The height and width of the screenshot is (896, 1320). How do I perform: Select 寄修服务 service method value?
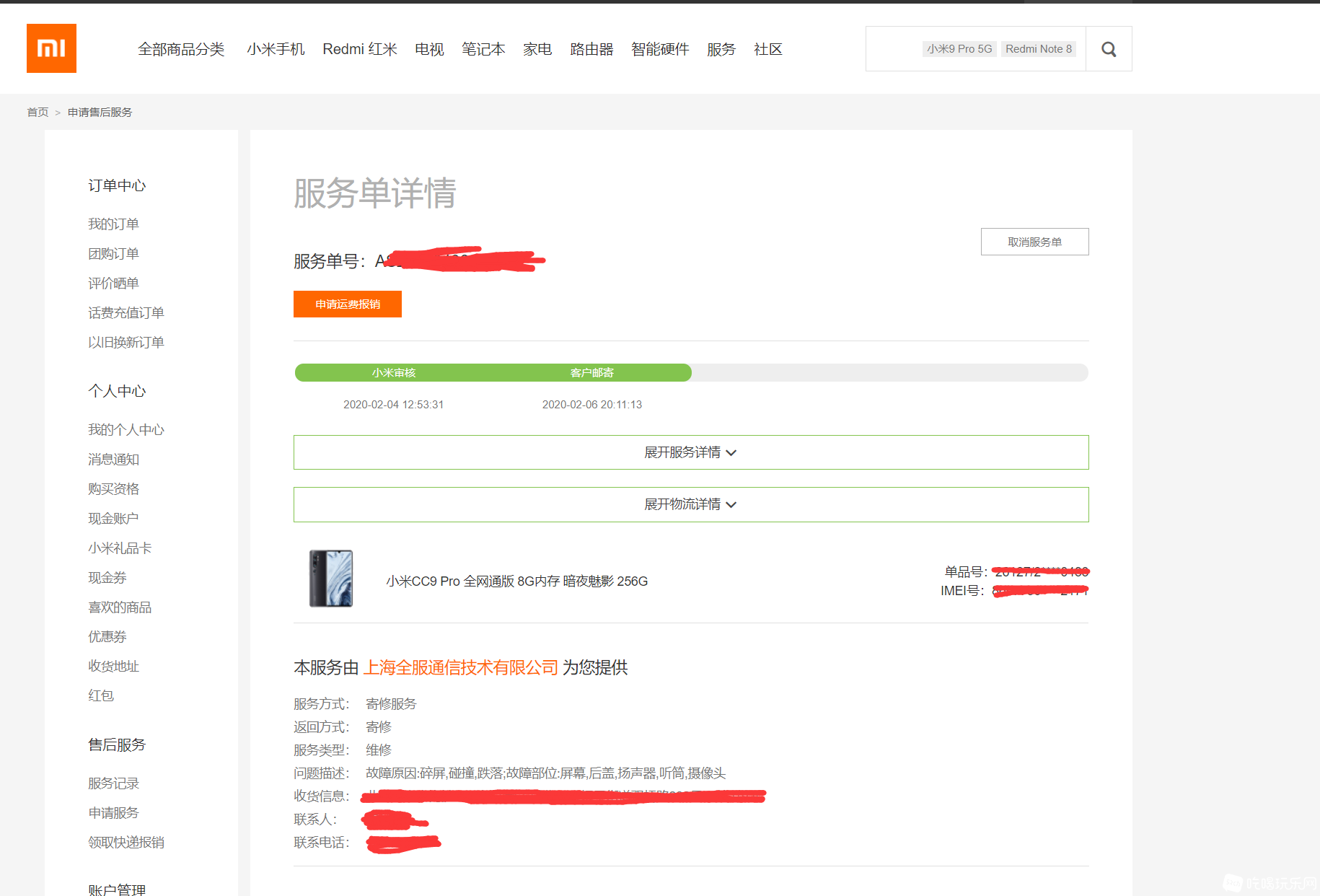(391, 704)
